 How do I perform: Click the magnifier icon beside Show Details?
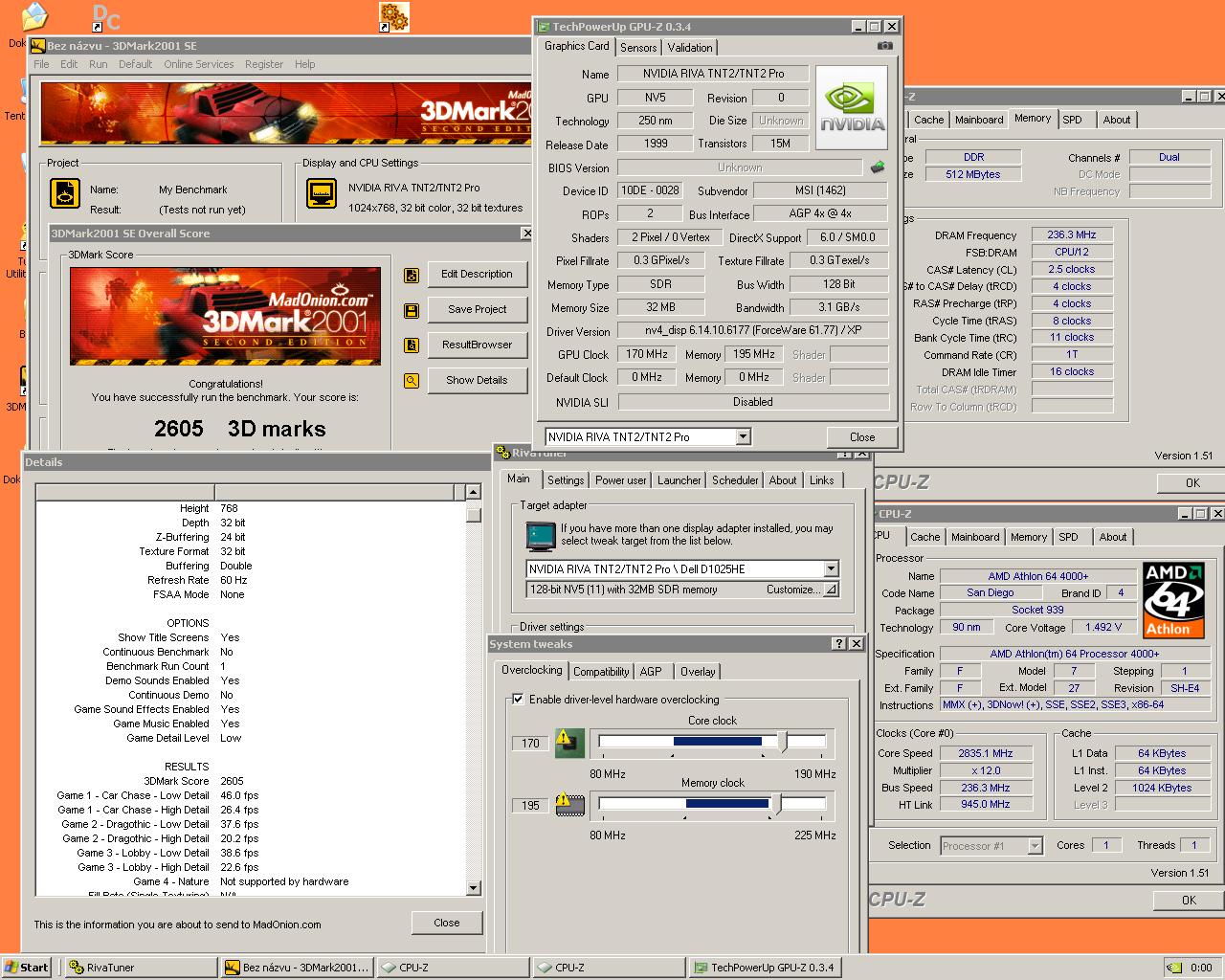tap(412, 381)
